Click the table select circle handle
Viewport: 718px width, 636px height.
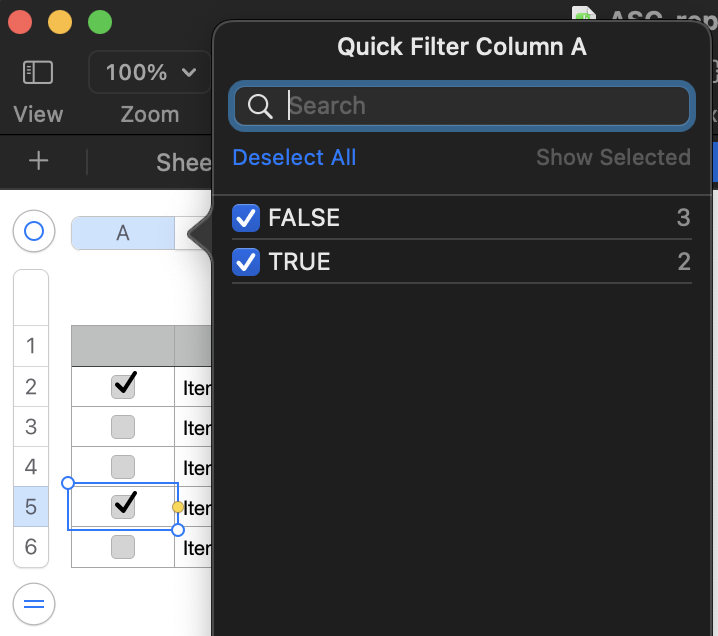coord(33,232)
